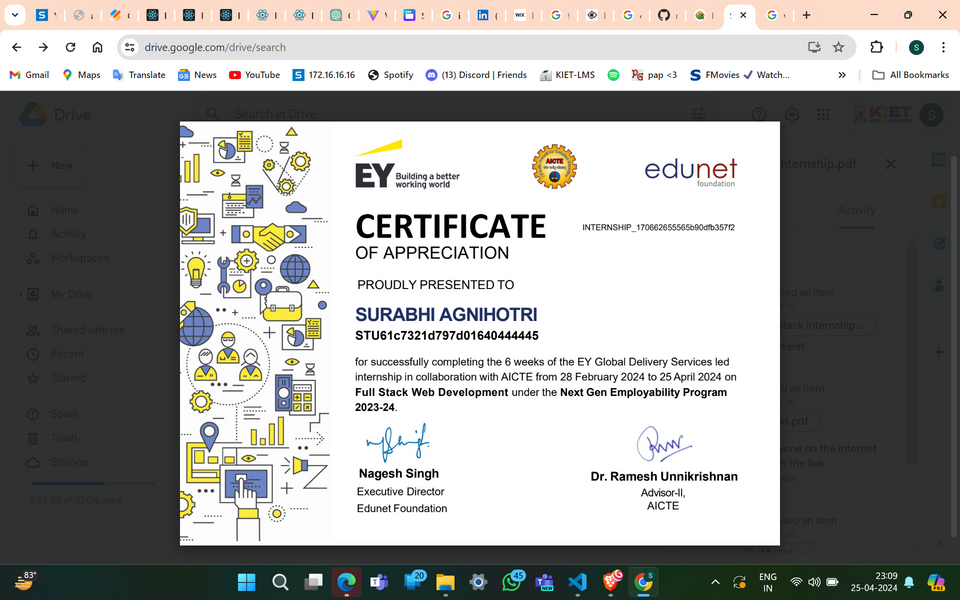View site information icon in address bar
This screenshot has width=960, height=600.
pos(129,47)
